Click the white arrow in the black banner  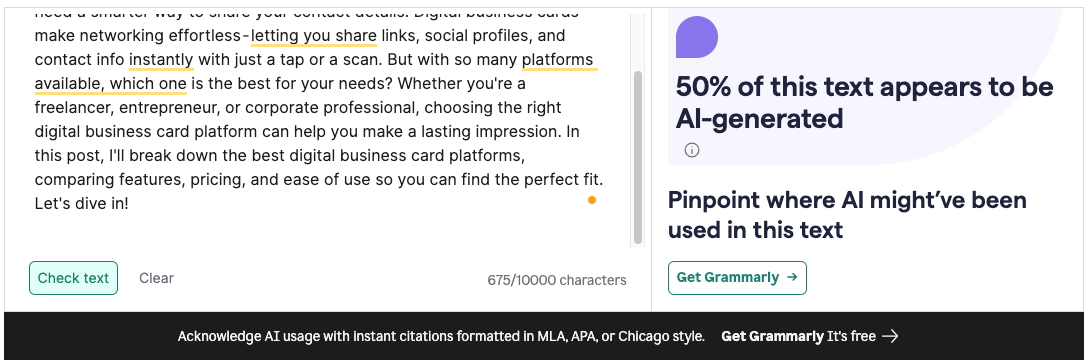[890, 336]
